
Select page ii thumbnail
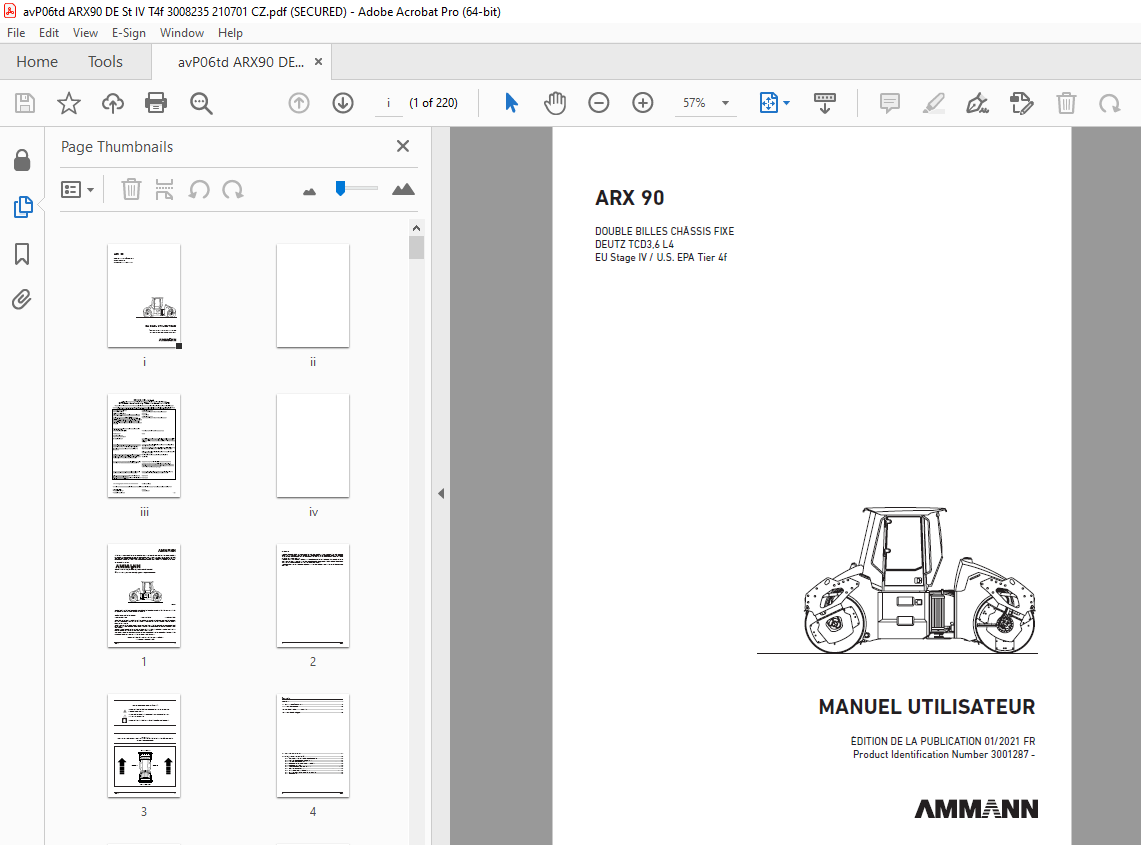click(x=313, y=295)
